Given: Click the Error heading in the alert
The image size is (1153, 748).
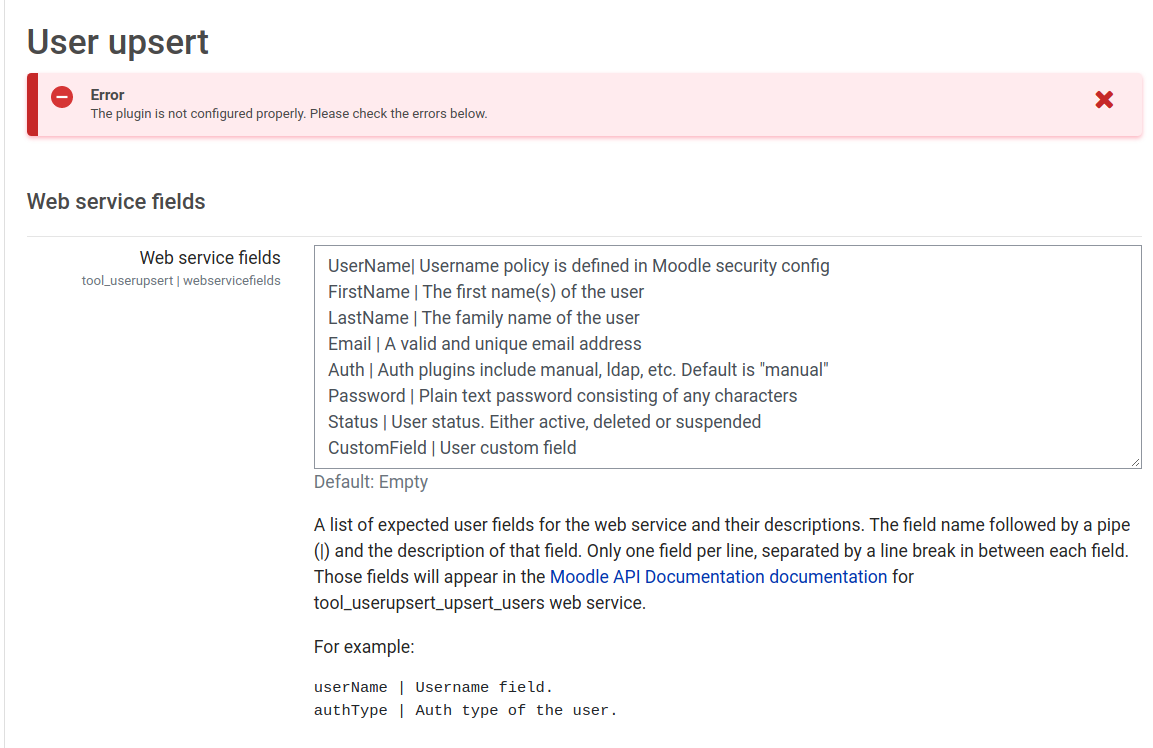Looking at the screenshot, I should (x=107, y=95).
